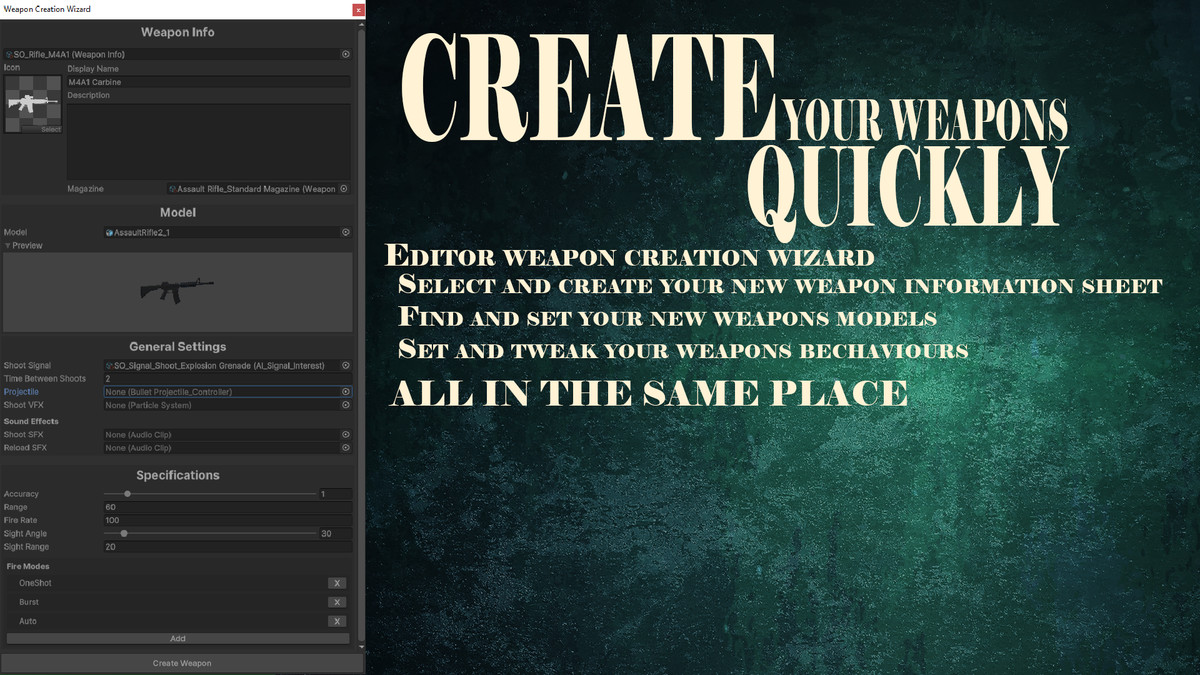Click the Fire Rate value field
The height and width of the screenshot is (675, 1200).
click(x=228, y=520)
